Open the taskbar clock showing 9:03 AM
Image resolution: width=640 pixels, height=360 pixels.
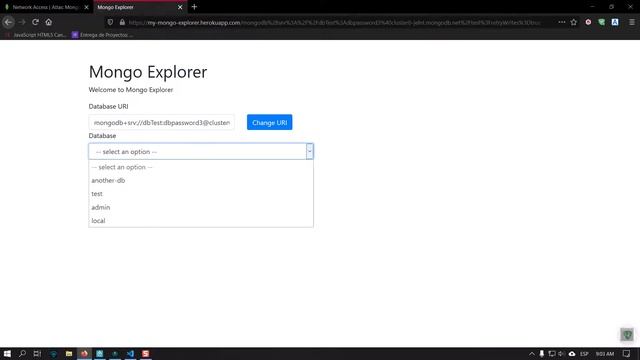pyautogui.click(x=605, y=353)
